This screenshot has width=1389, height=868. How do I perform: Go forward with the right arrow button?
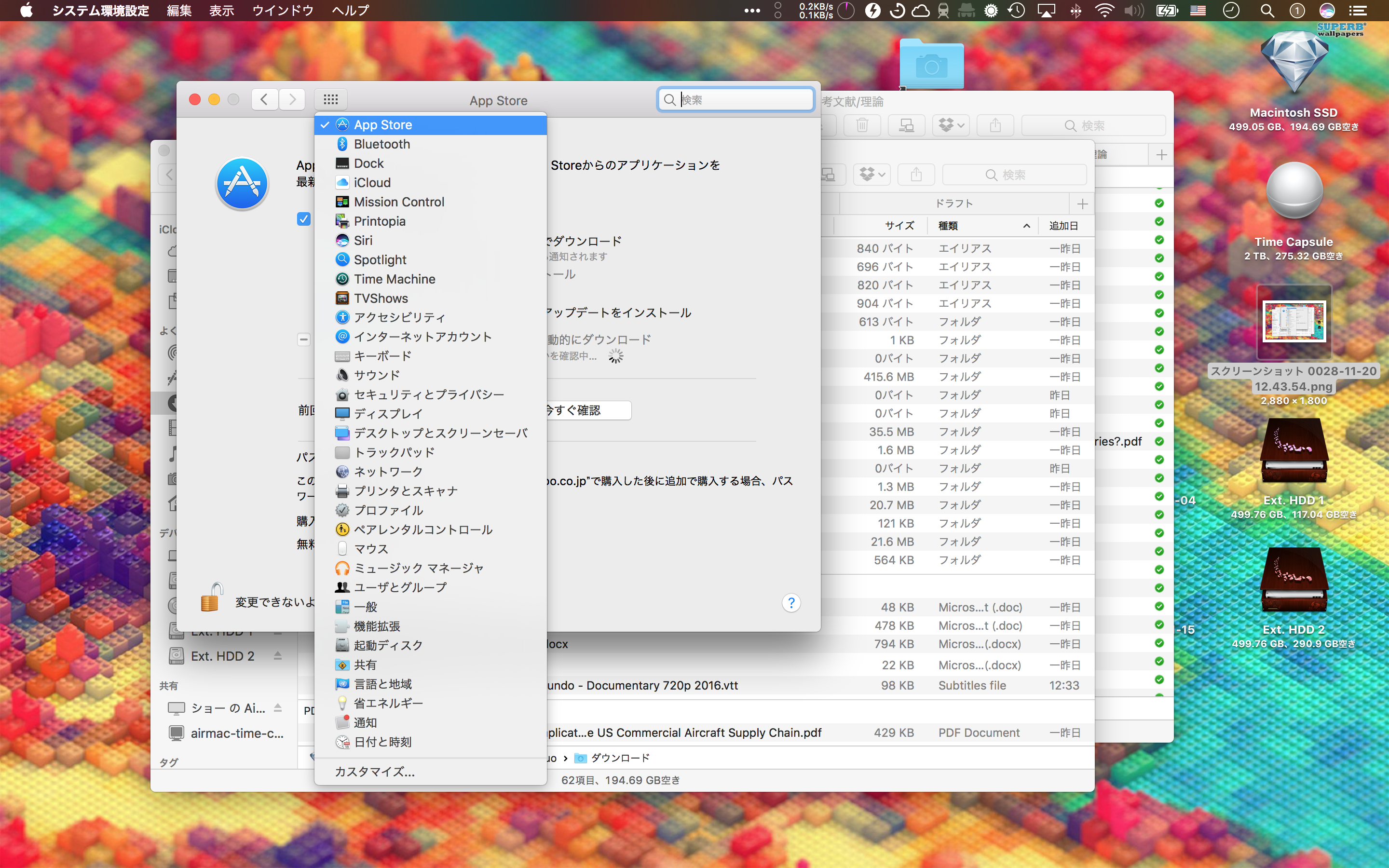pos(292,99)
